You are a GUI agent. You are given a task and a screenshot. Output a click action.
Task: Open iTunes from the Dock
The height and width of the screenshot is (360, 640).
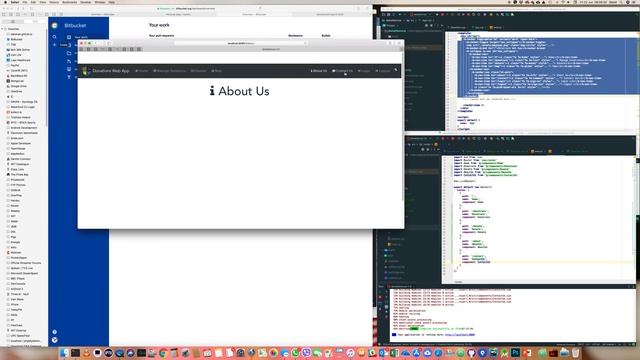point(350,353)
